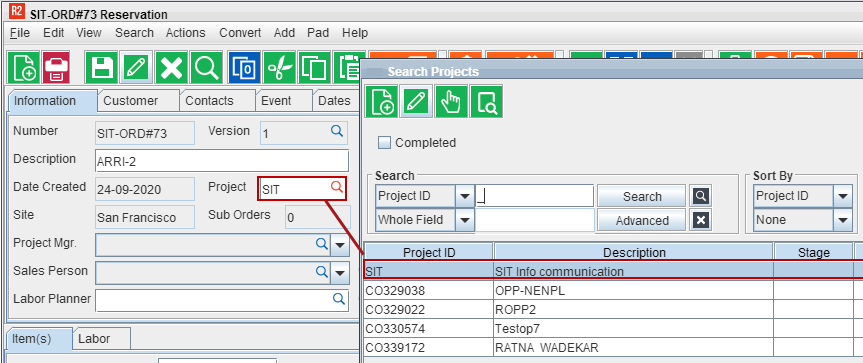Open the Project ID search field dropdown
This screenshot has width=863, height=363.
[465, 196]
